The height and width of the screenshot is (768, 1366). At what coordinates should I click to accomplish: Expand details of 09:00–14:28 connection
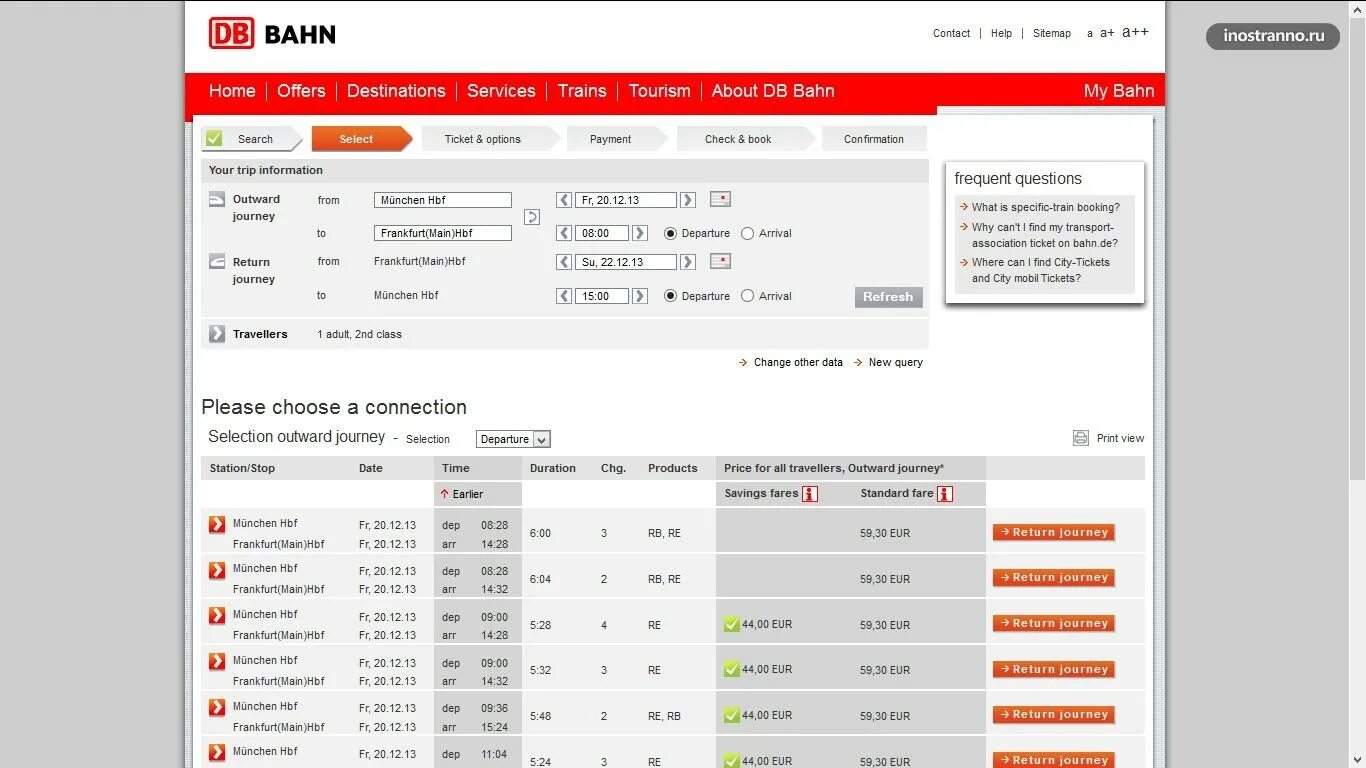[x=217, y=615]
